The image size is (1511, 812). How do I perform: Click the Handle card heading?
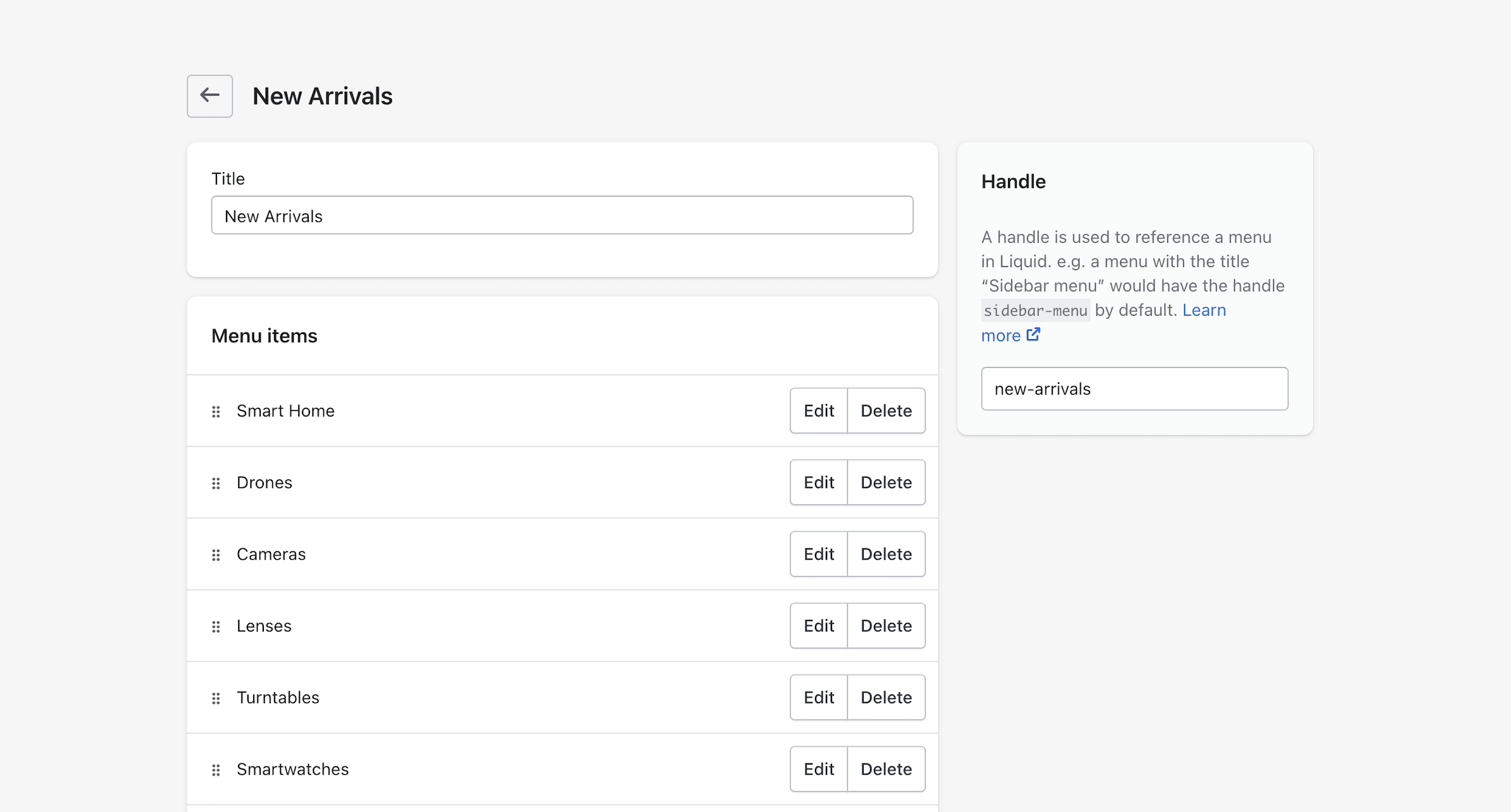point(1013,181)
